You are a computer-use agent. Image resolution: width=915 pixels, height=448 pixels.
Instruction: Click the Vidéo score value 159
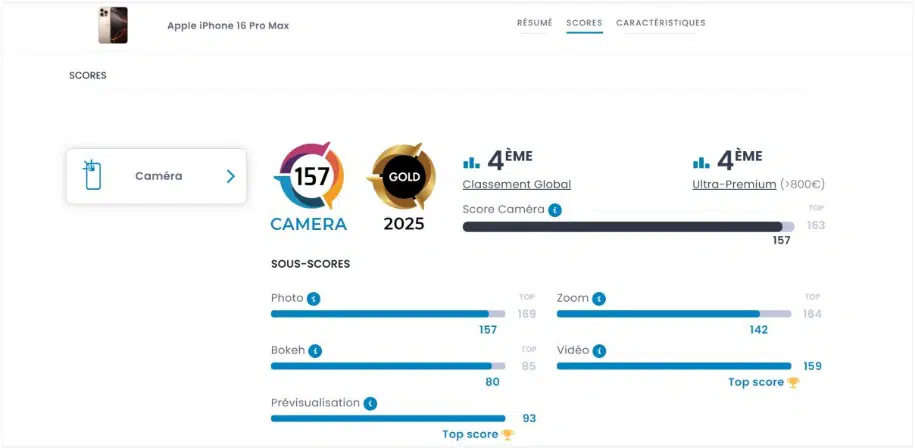point(812,366)
